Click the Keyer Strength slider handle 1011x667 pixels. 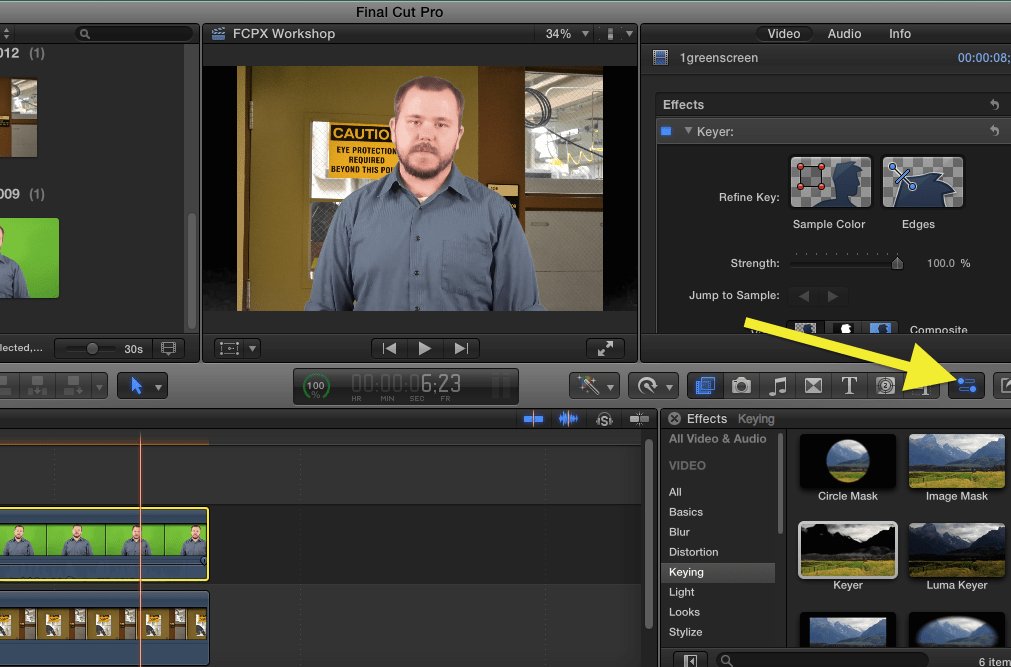coord(897,263)
